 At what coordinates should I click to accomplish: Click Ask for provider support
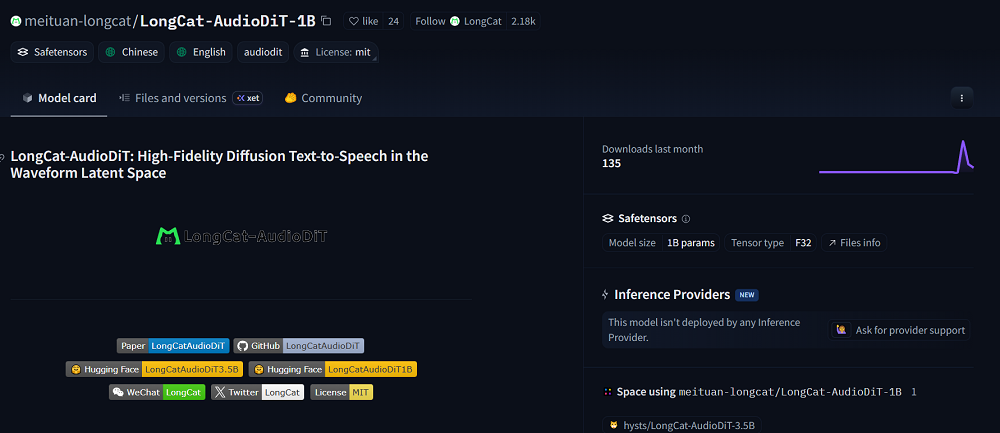[x=900, y=330]
